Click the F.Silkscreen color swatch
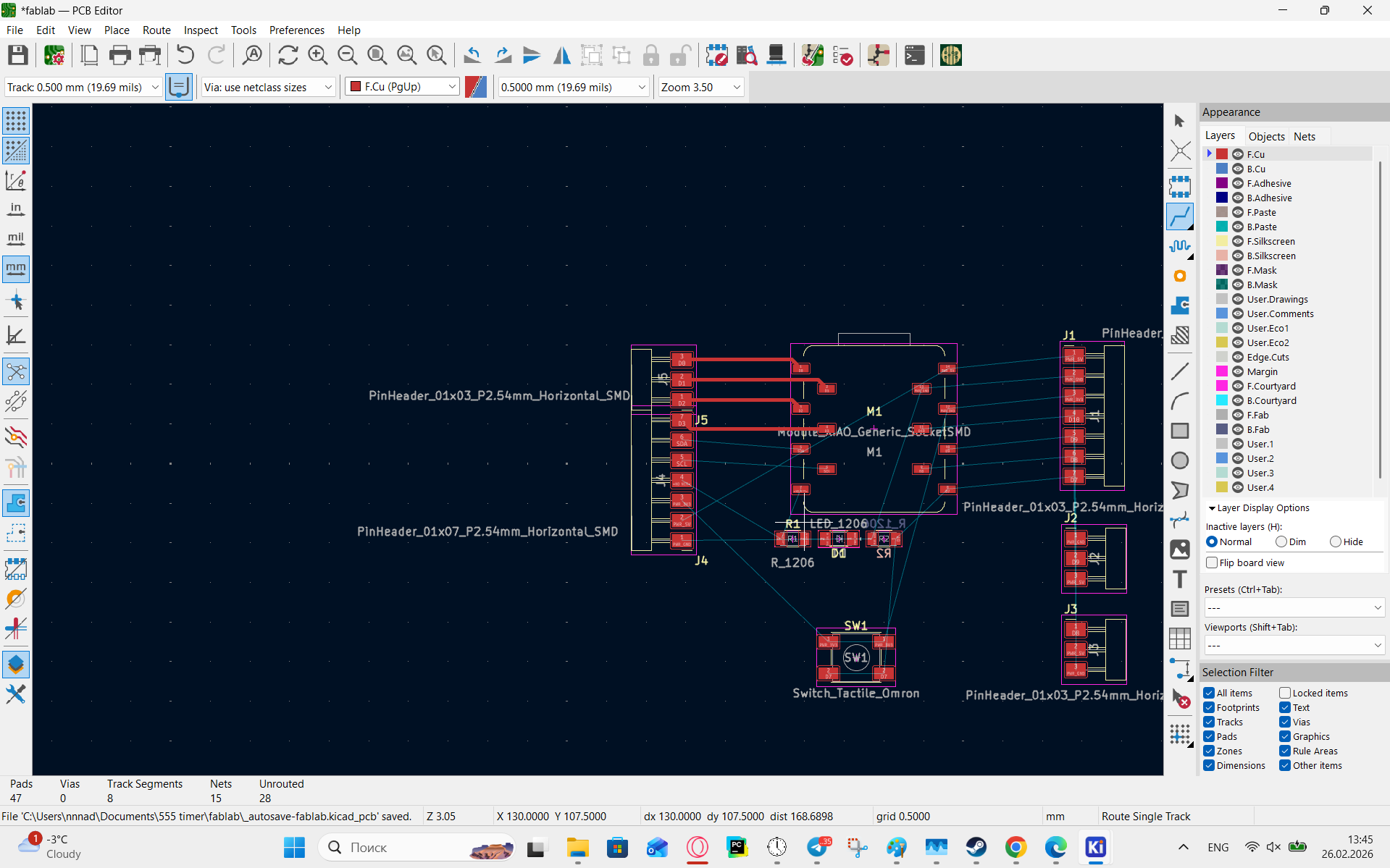The height and width of the screenshot is (868, 1390). [x=1222, y=241]
